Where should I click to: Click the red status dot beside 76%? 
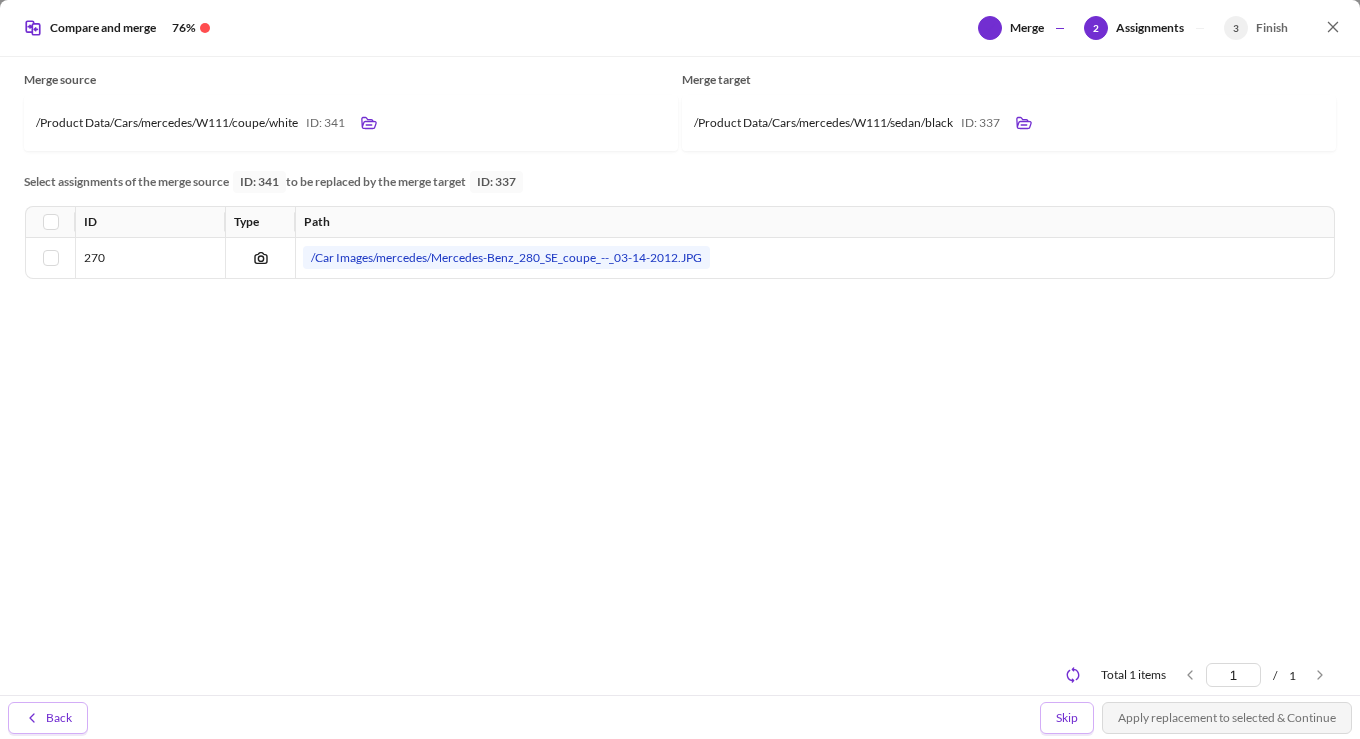click(205, 28)
